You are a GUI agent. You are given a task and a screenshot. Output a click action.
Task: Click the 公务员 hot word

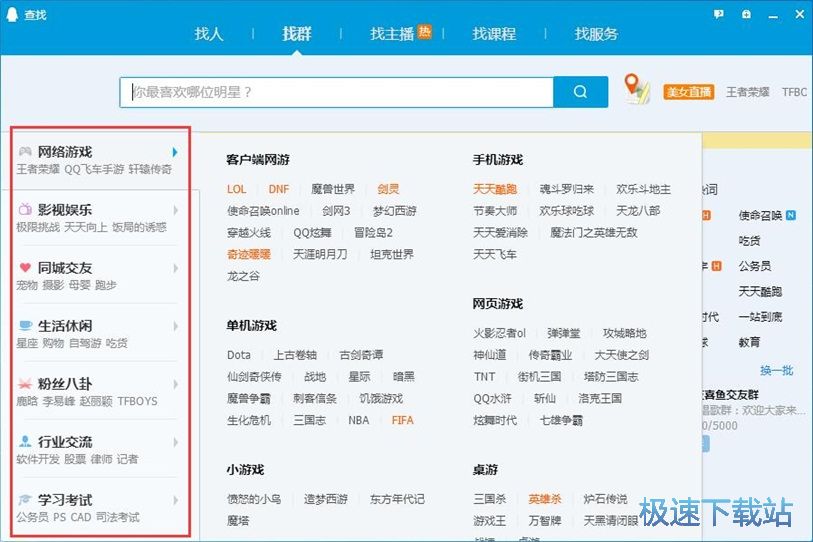(755, 266)
